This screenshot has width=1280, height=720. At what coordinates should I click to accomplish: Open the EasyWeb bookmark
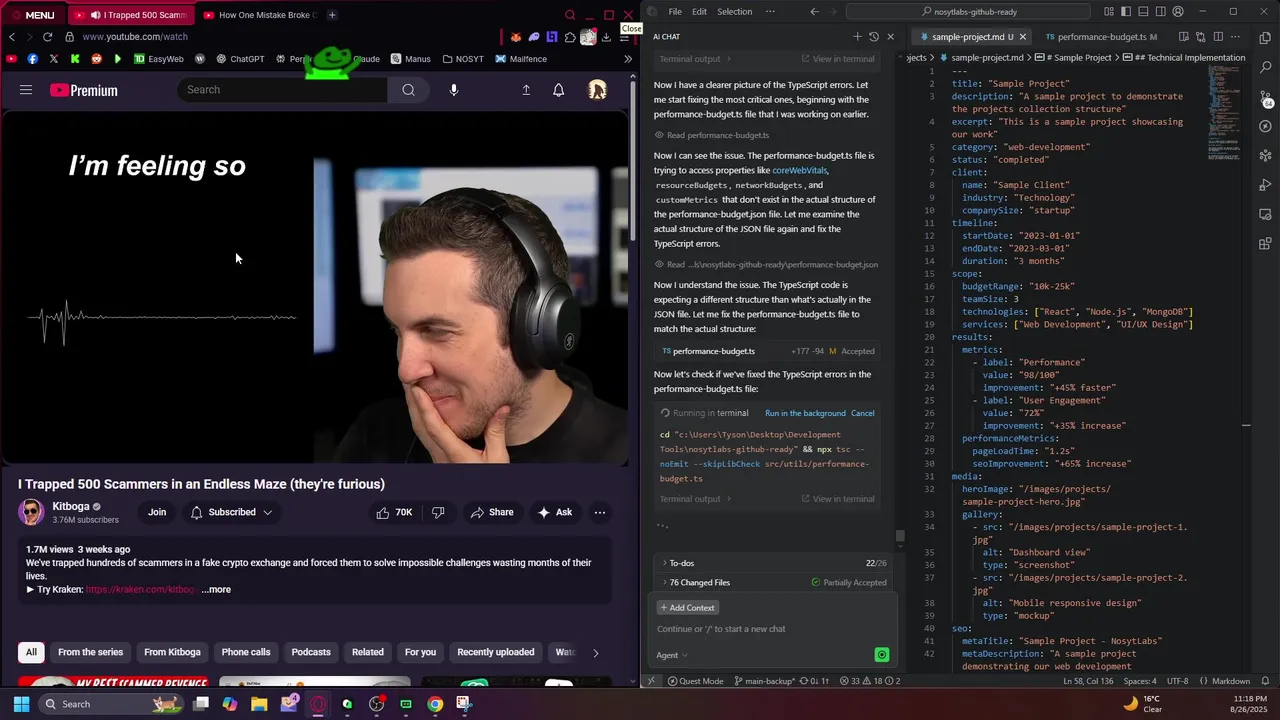click(x=159, y=59)
